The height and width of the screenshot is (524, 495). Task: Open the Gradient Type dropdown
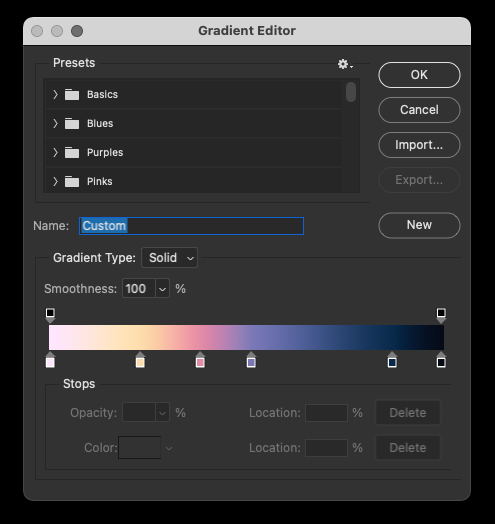point(170,258)
